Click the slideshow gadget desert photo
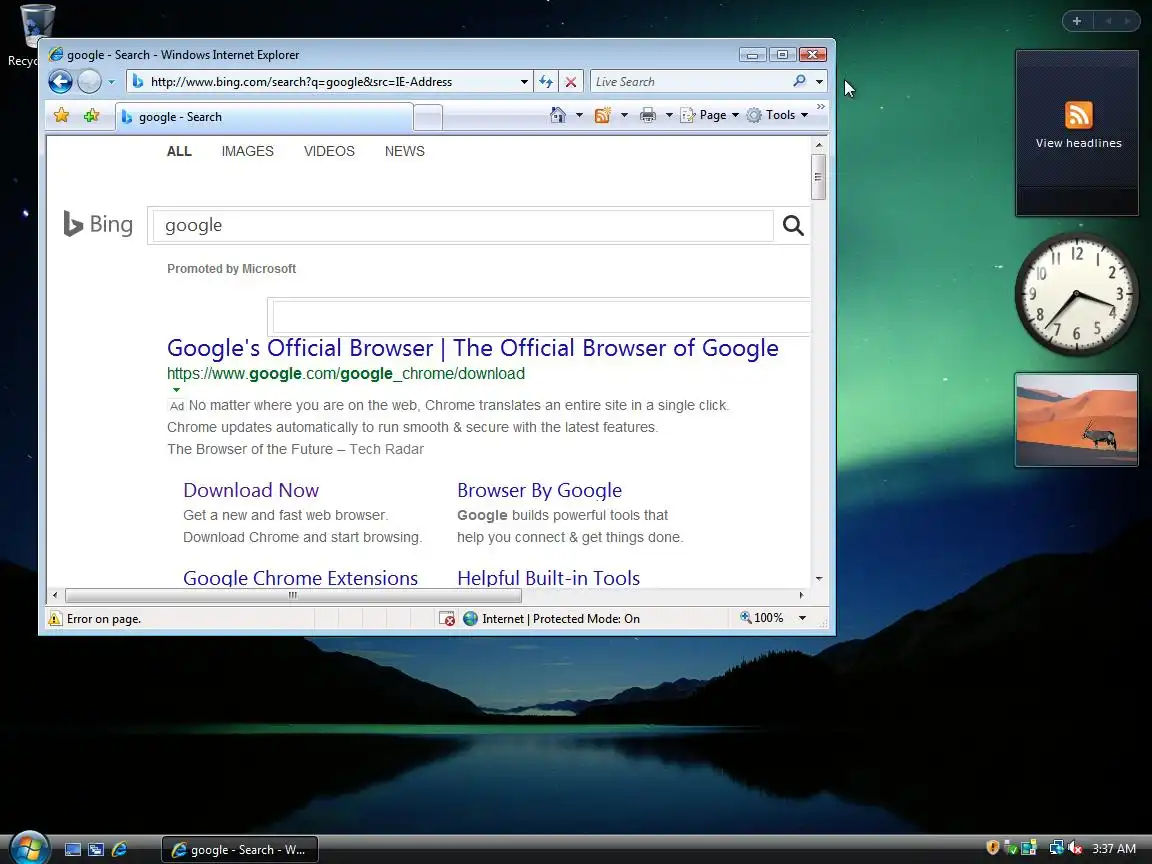Image resolution: width=1152 pixels, height=864 pixels. point(1077,420)
